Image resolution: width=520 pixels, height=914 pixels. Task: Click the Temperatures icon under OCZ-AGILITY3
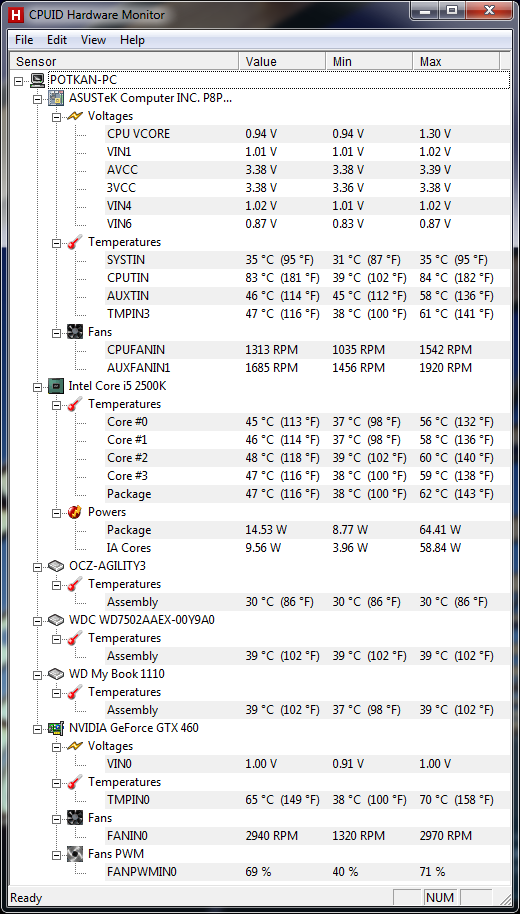(75, 583)
